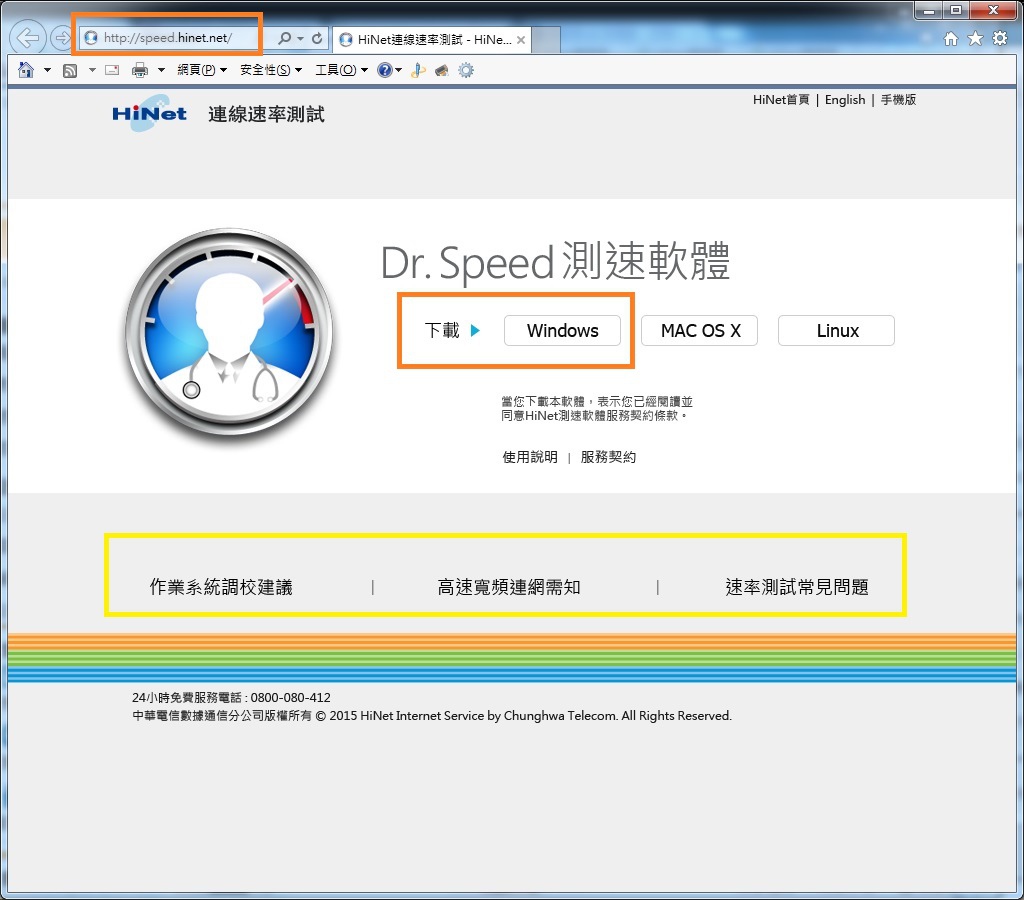Click the blue Help question mark icon
Viewport: 1024px width, 900px height.
[x=385, y=70]
